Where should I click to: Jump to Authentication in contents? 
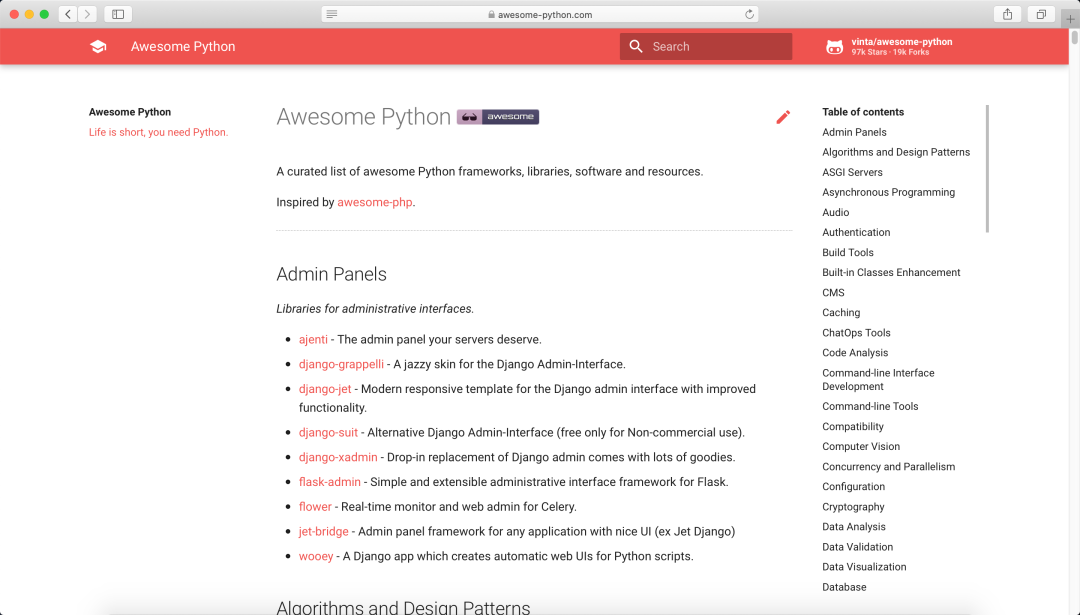click(856, 232)
